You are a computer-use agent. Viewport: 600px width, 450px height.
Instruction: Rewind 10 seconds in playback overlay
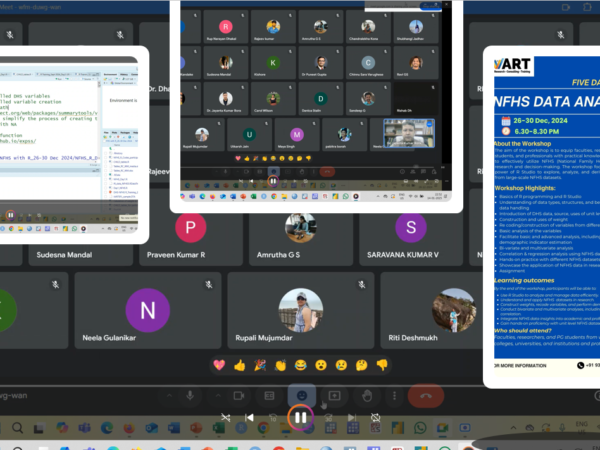coord(273,418)
